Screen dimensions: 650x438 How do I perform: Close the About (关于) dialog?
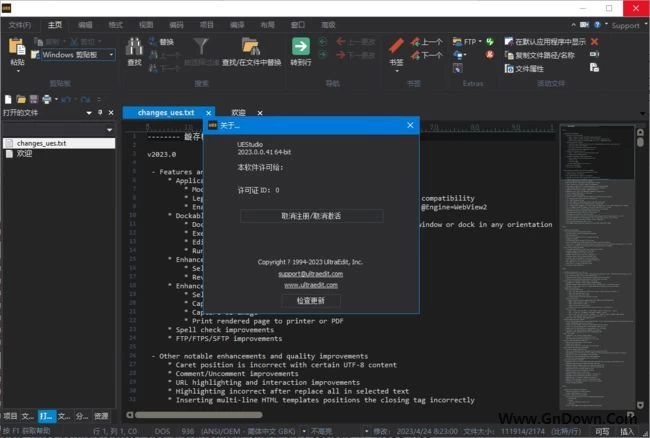(410, 125)
